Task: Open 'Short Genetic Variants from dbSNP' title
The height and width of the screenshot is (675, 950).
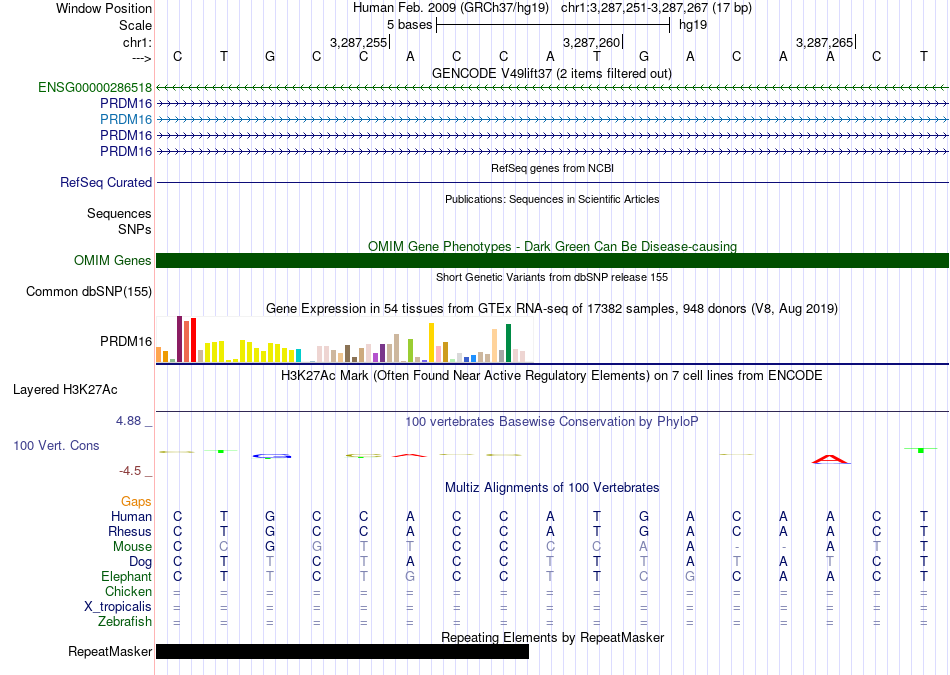Action: click(x=552, y=278)
